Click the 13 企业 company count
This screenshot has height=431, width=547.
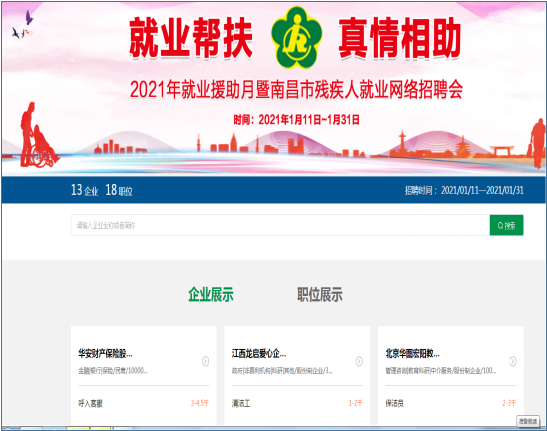(x=84, y=190)
